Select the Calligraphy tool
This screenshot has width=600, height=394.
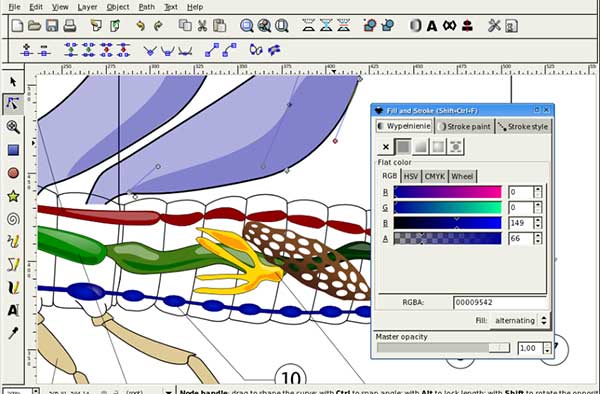coord(13,287)
